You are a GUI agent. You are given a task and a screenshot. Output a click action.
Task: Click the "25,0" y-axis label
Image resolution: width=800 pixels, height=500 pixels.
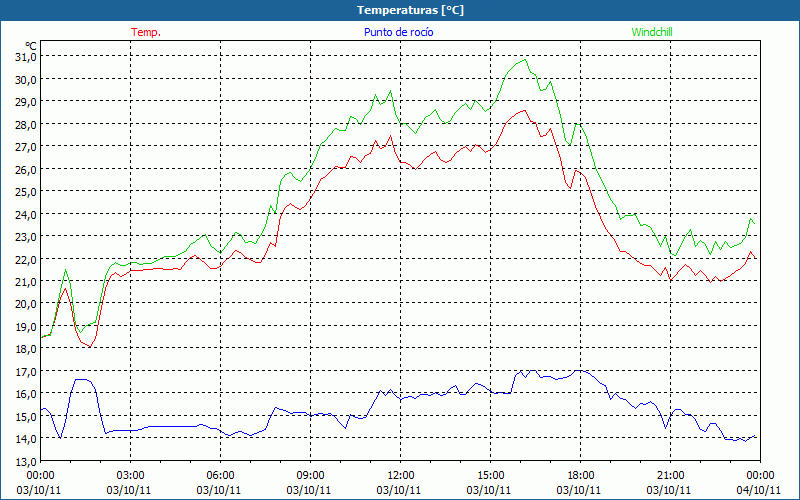pos(26,191)
